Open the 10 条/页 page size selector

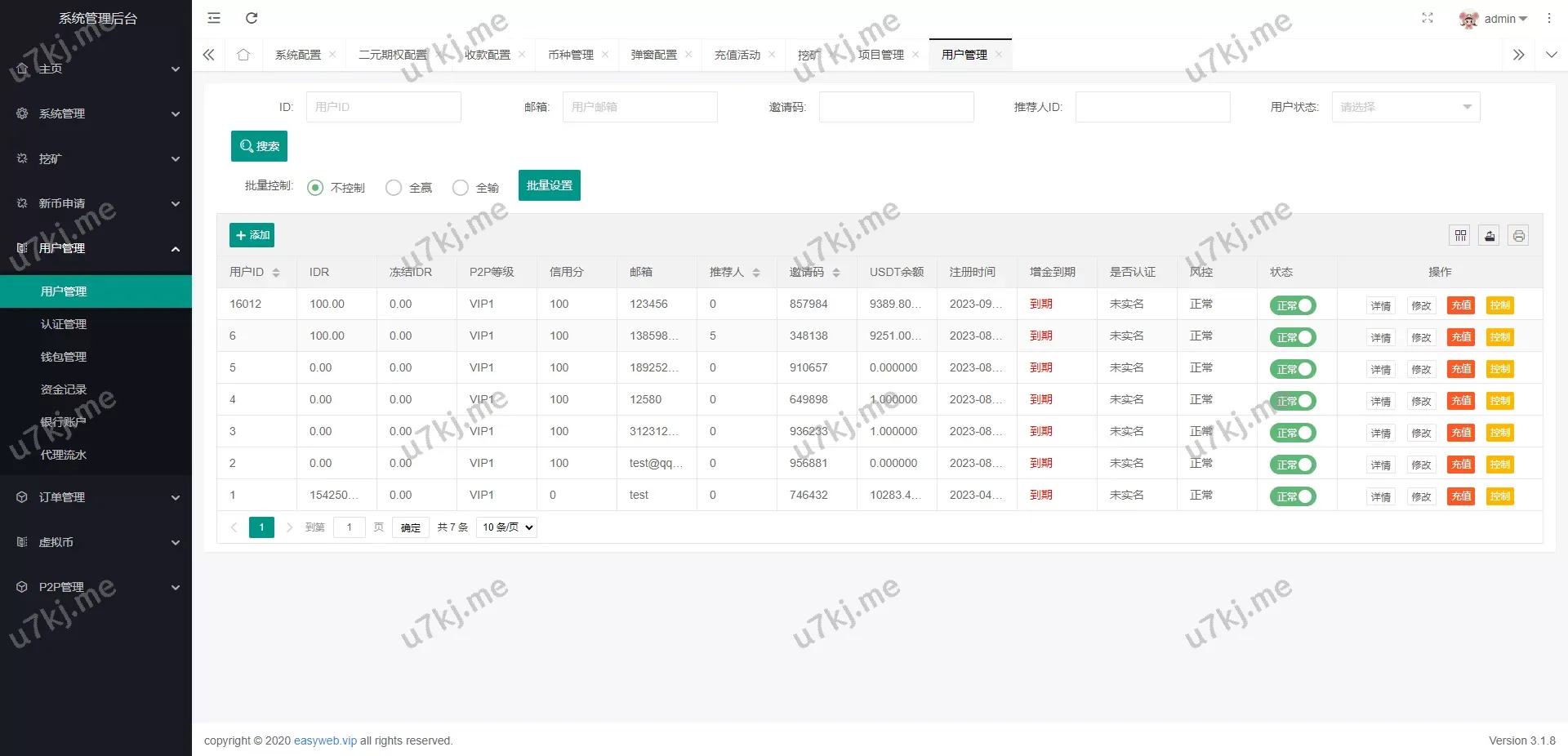507,527
